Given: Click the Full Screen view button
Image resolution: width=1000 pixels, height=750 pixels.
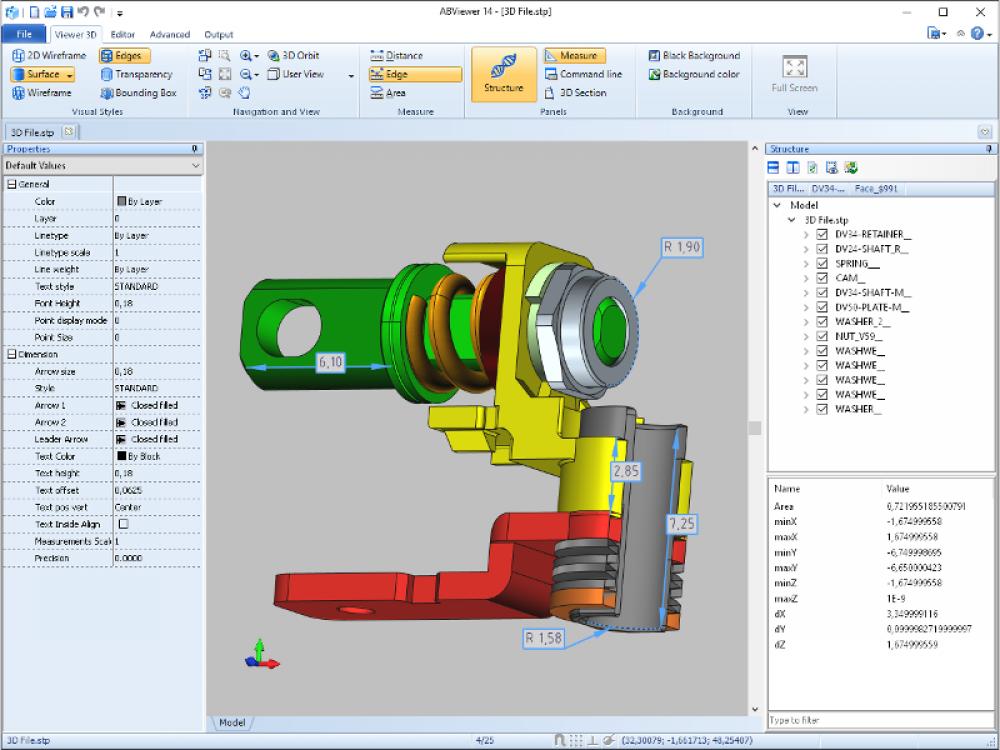Looking at the screenshot, I should [x=795, y=68].
